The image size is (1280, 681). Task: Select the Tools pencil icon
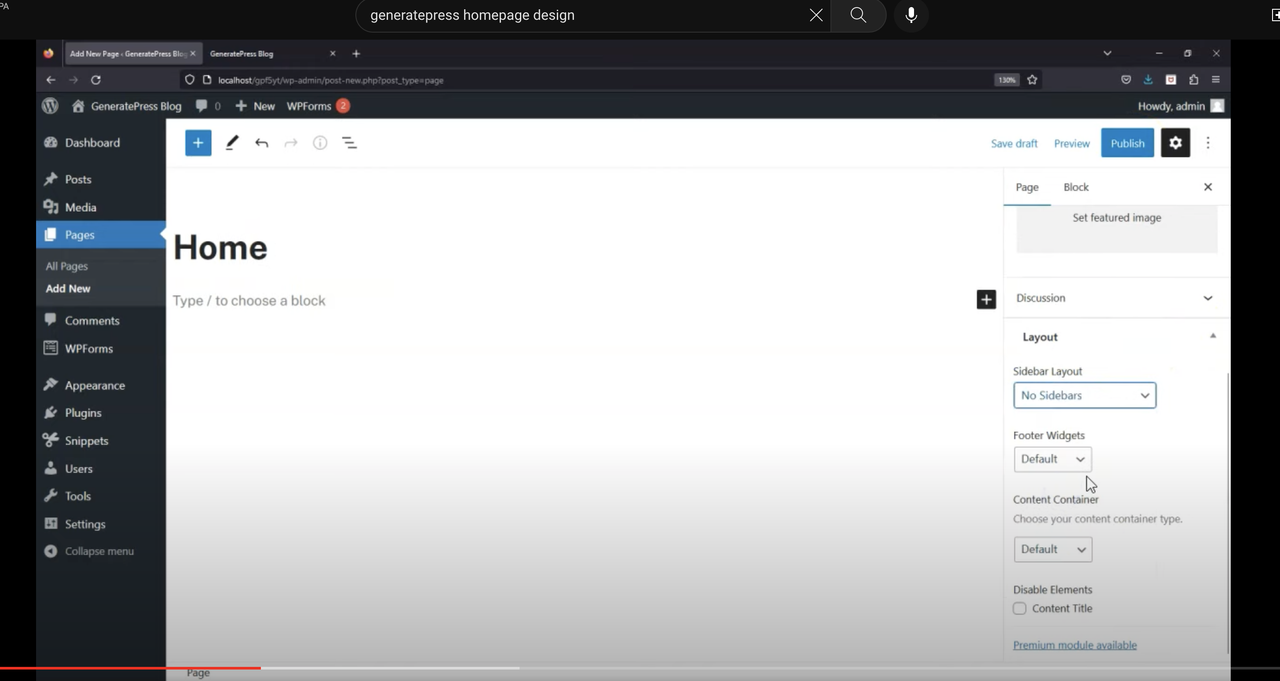point(232,143)
